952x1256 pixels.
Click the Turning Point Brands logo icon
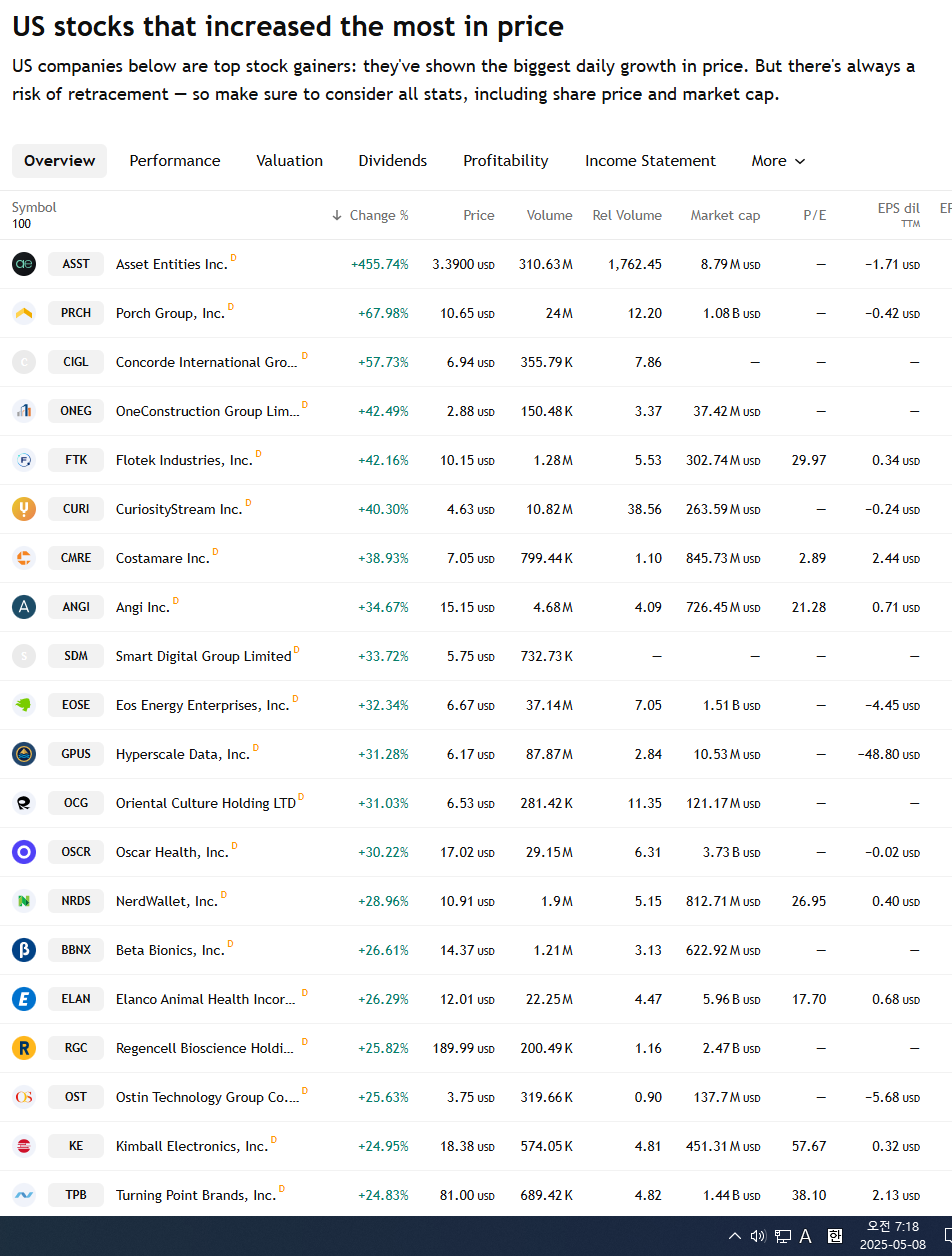pos(24,1195)
